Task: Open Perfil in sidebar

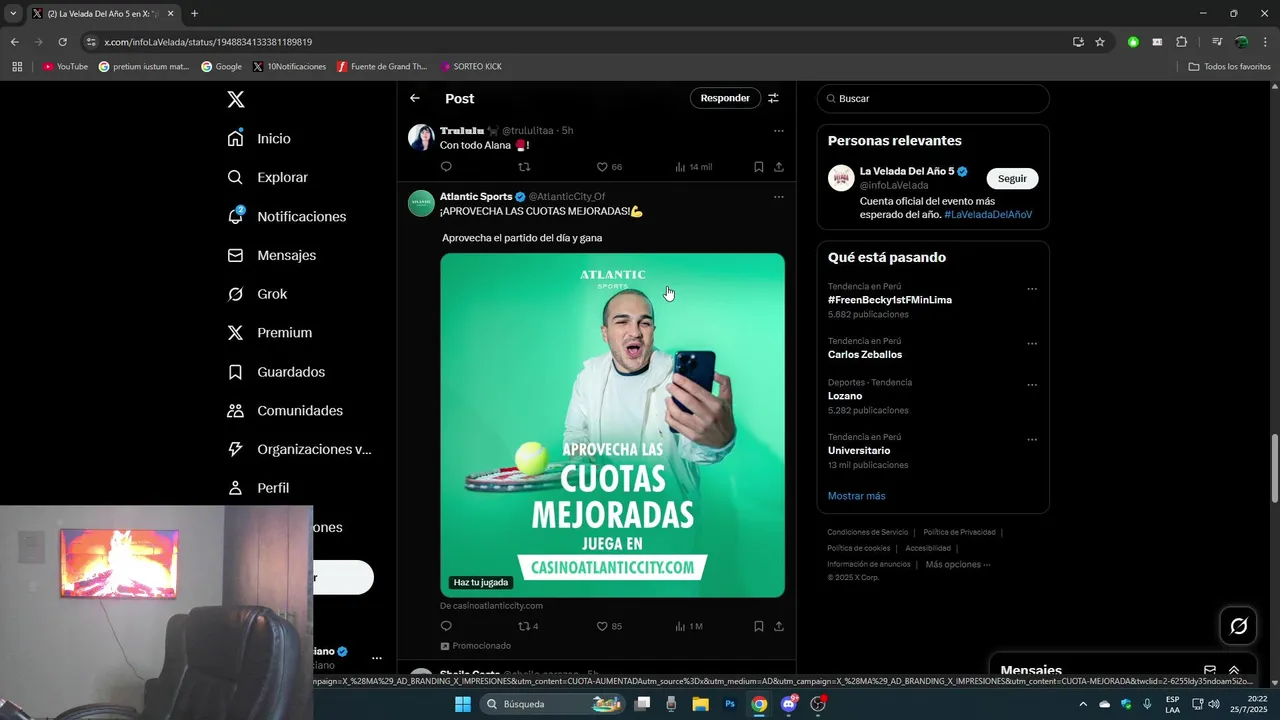Action: [258, 488]
